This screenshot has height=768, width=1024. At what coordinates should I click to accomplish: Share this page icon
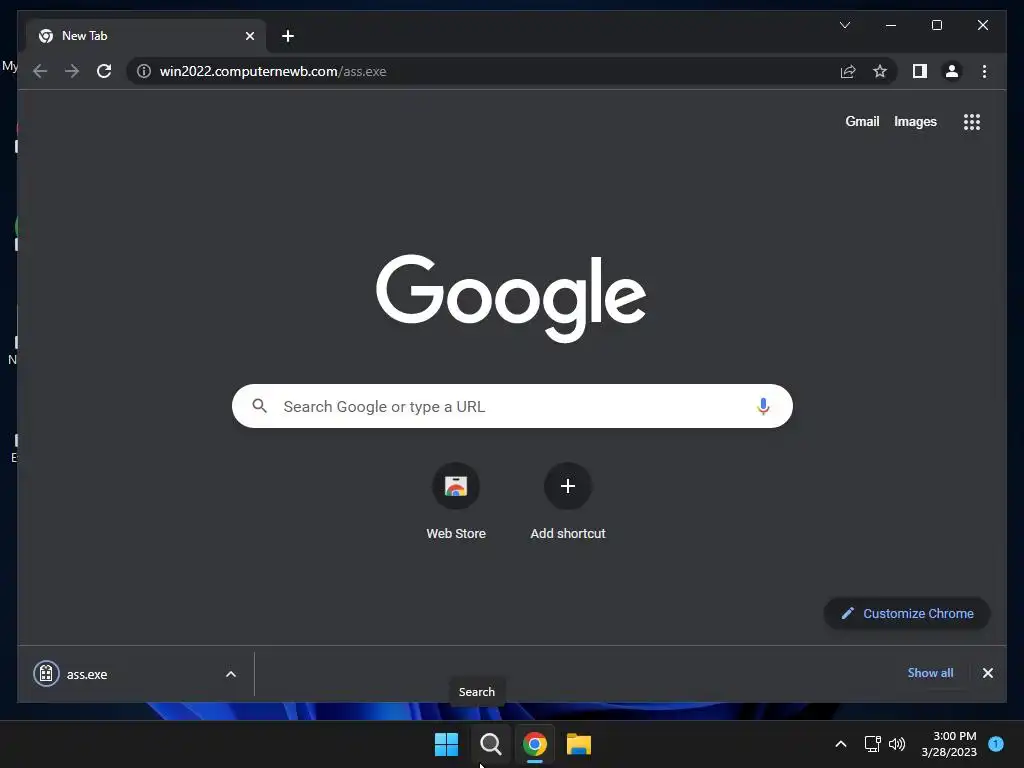click(x=848, y=71)
